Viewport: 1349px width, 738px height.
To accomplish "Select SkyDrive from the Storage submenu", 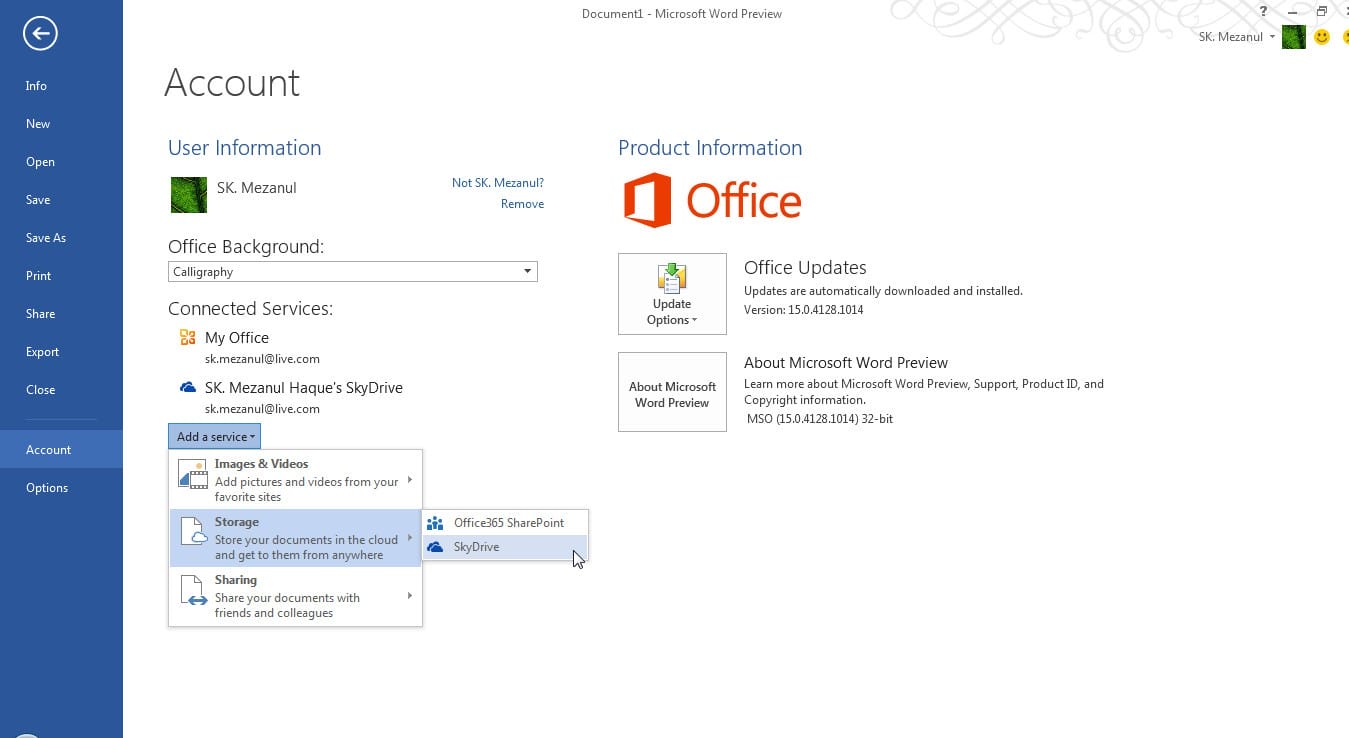I will pyautogui.click(x=505, y=547).
